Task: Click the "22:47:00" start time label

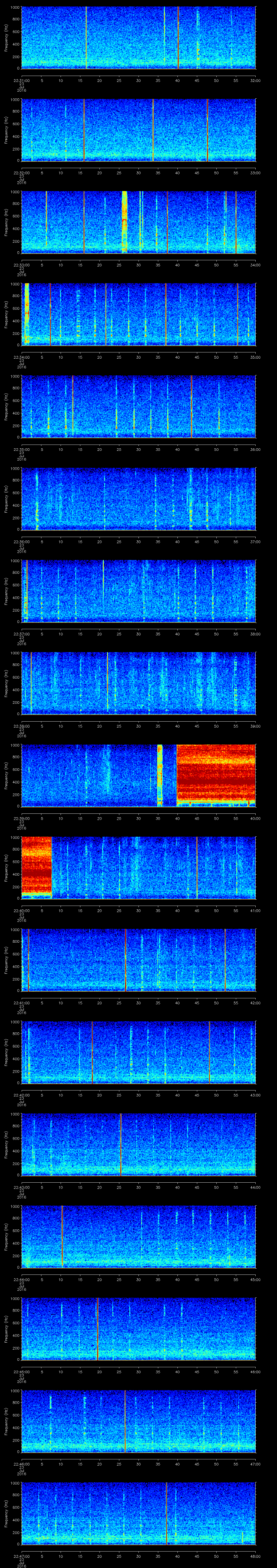Action: tap(21, 1556)
